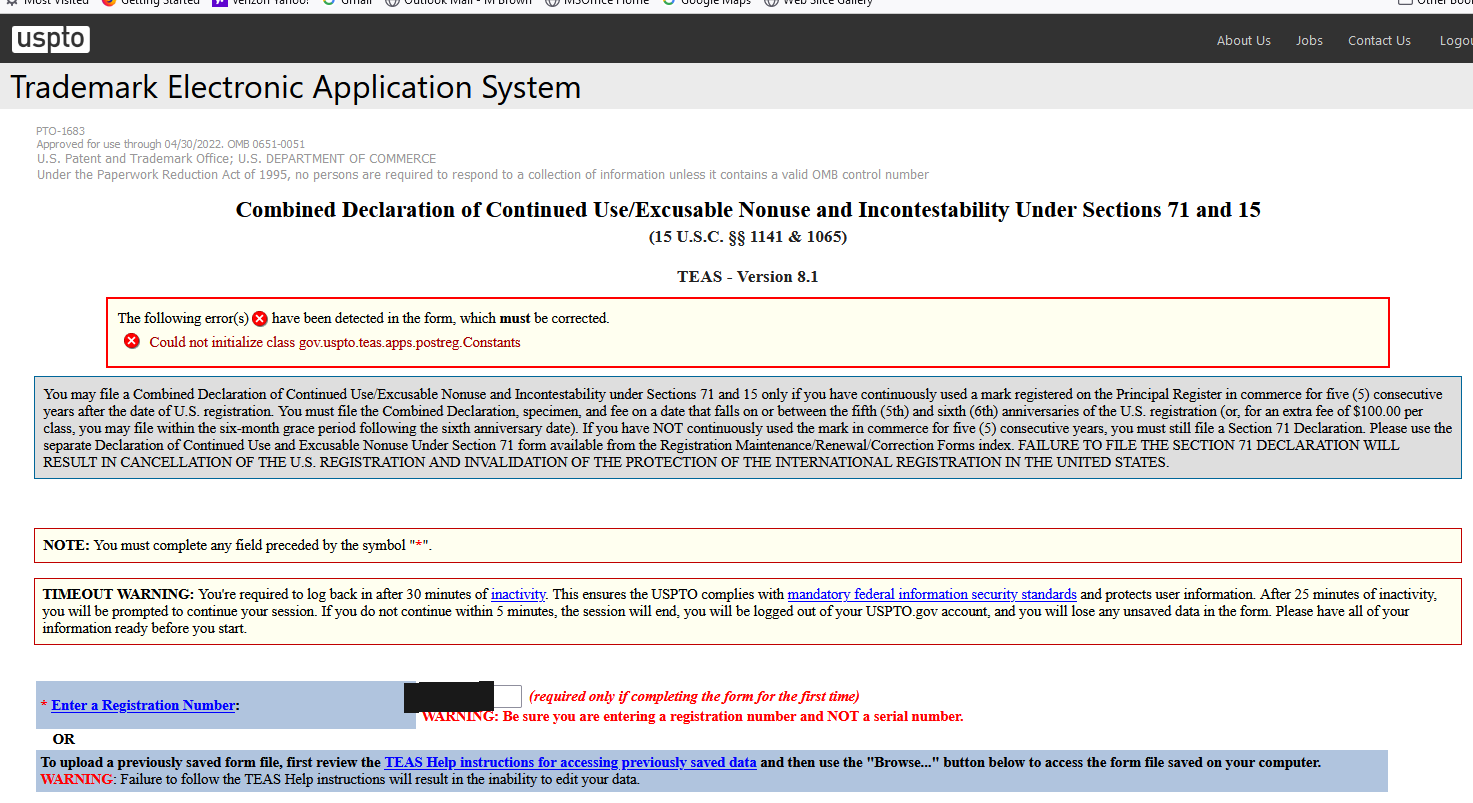Click the 'Trademark Electronic Application System' title

[x=296, y=87]
